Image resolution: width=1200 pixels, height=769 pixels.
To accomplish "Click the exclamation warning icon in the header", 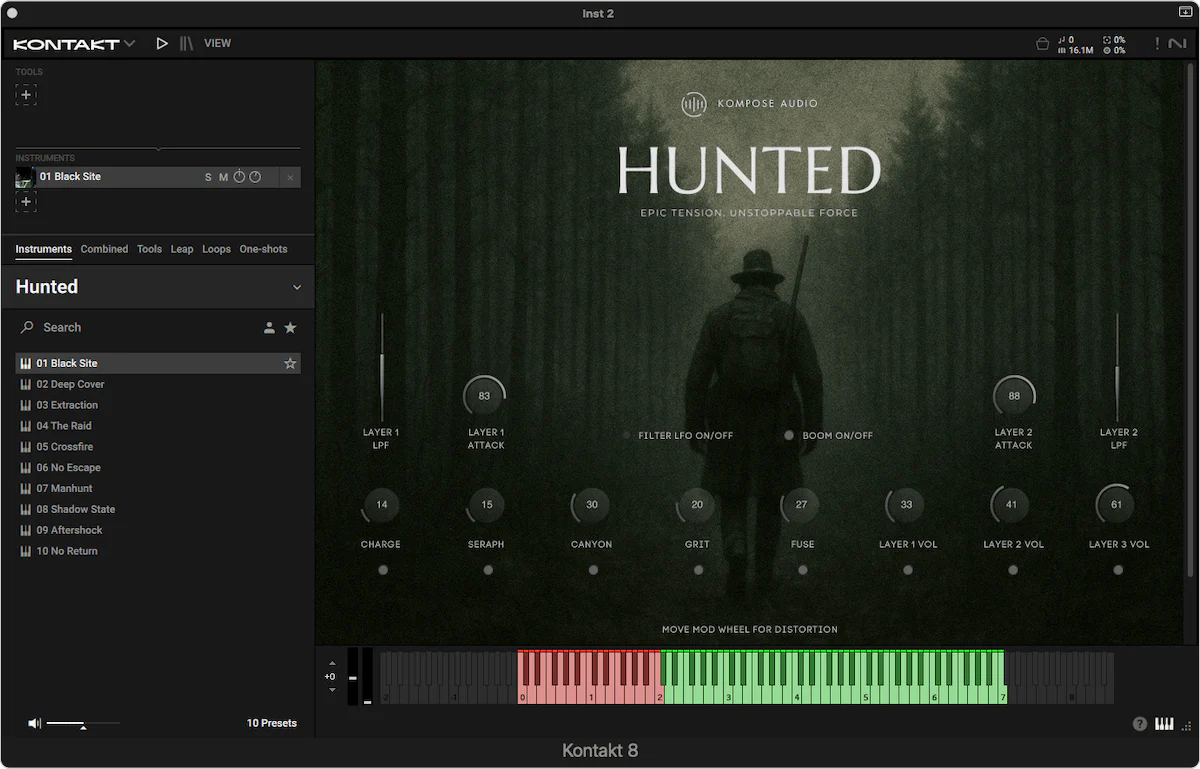I will tap(1157, 44).
